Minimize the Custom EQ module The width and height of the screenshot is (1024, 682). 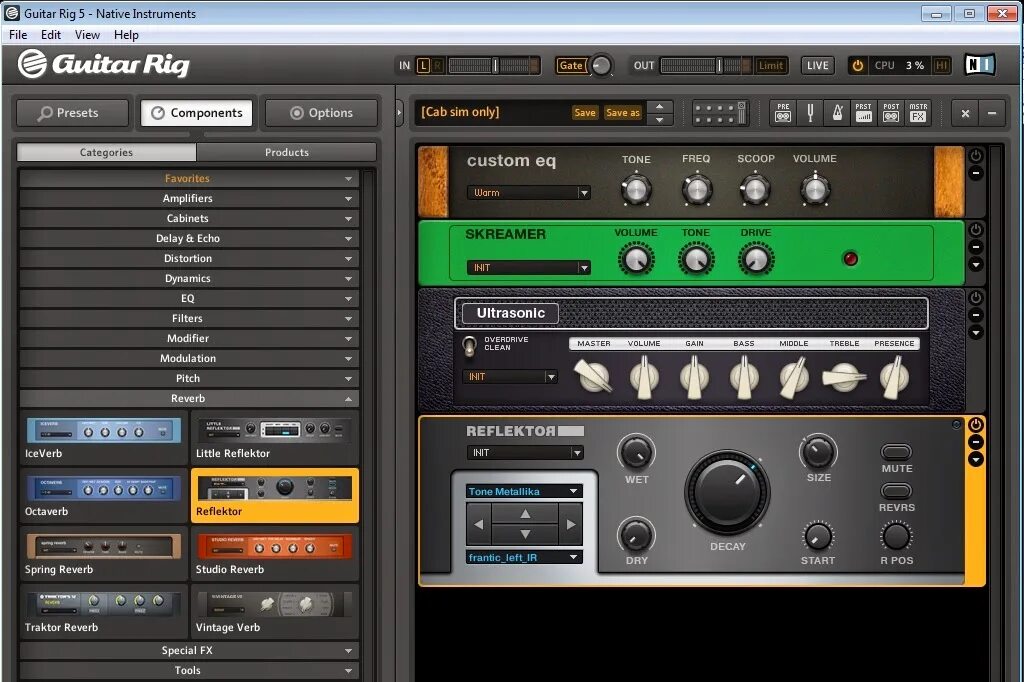click(x=976, y=173)
